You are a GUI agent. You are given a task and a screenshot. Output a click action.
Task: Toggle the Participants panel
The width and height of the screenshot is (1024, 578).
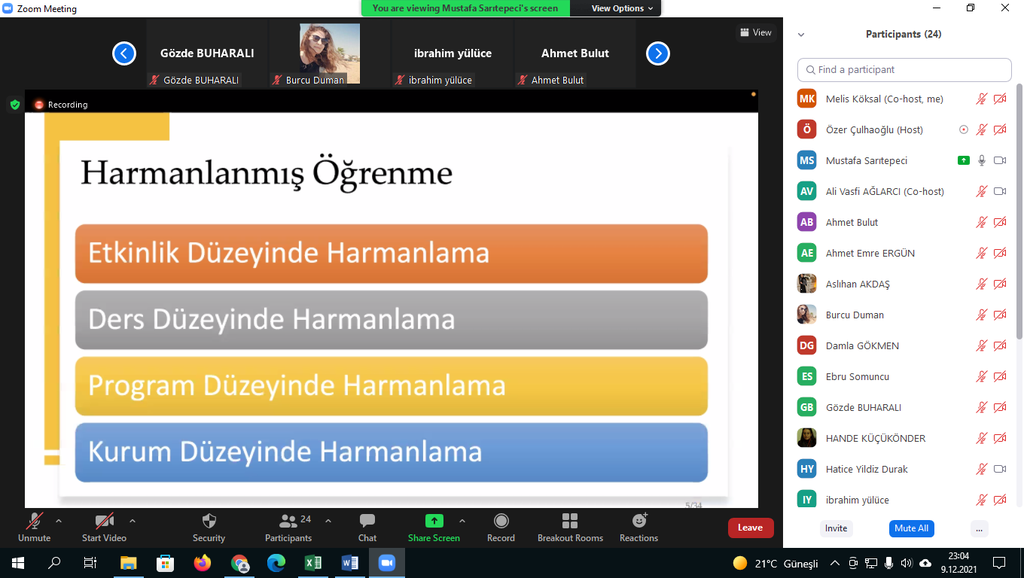pos(288,522)
